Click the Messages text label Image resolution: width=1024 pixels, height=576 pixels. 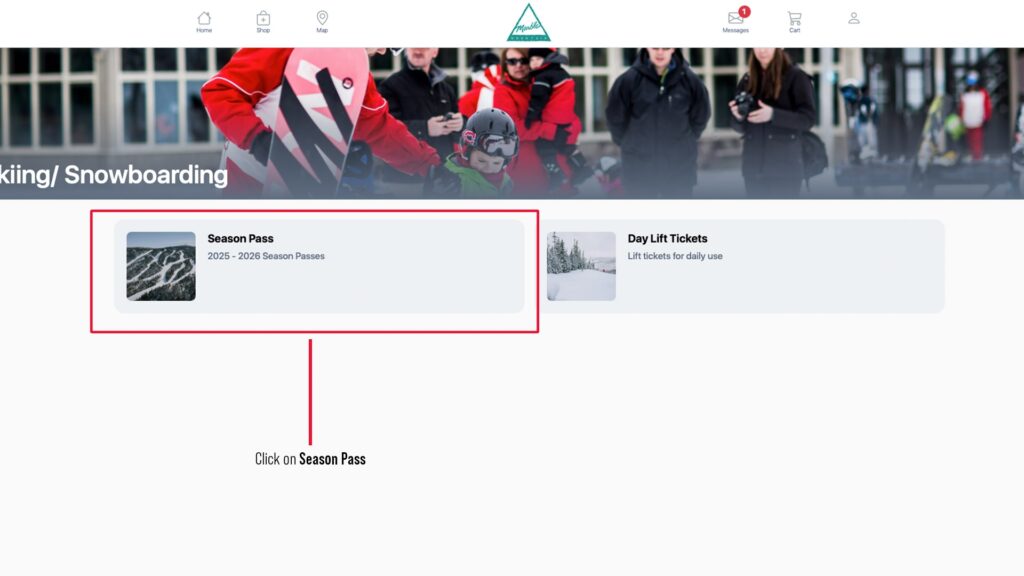point(735,31)
